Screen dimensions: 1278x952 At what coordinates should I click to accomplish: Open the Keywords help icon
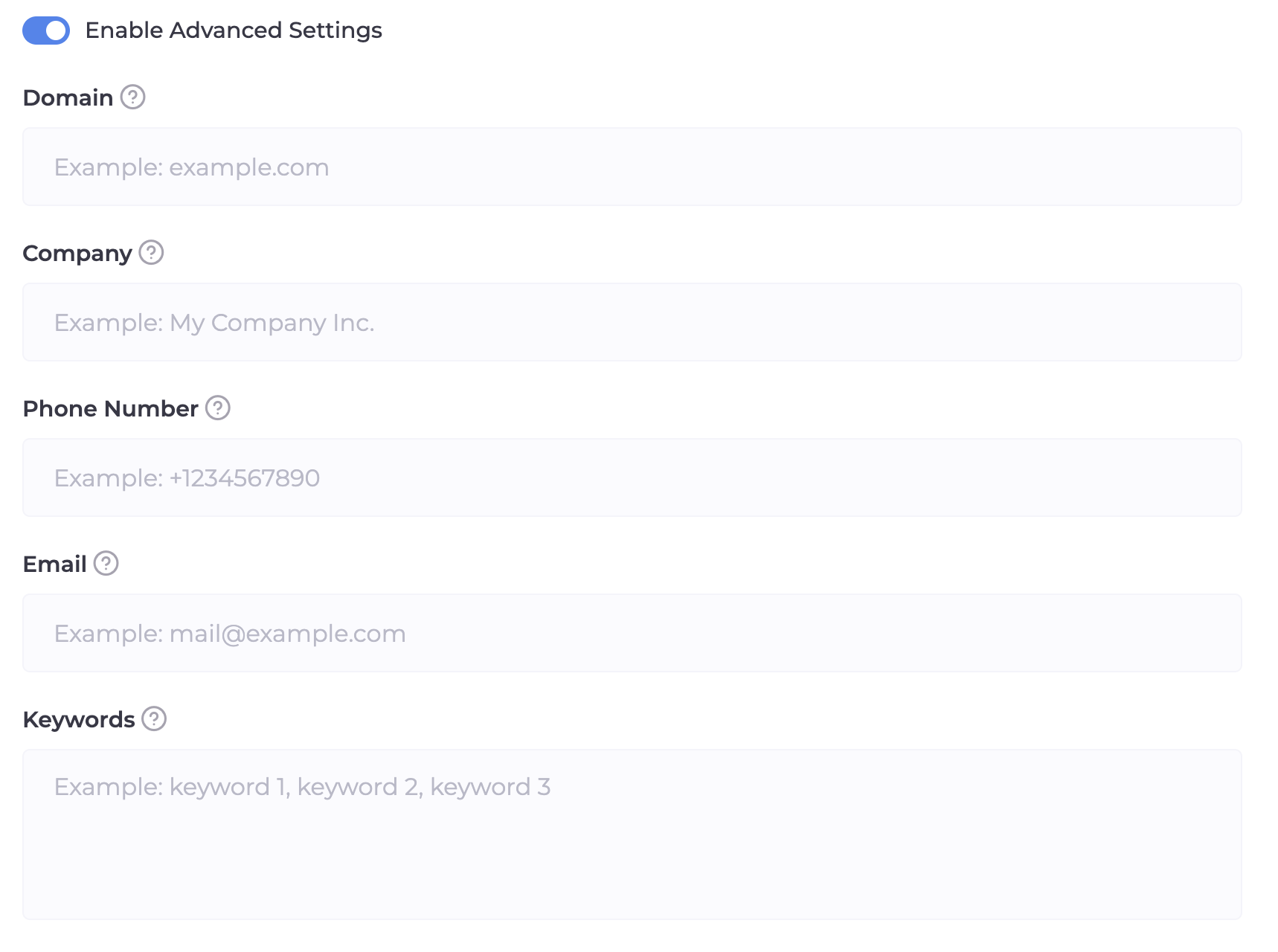tap(154, 719)
